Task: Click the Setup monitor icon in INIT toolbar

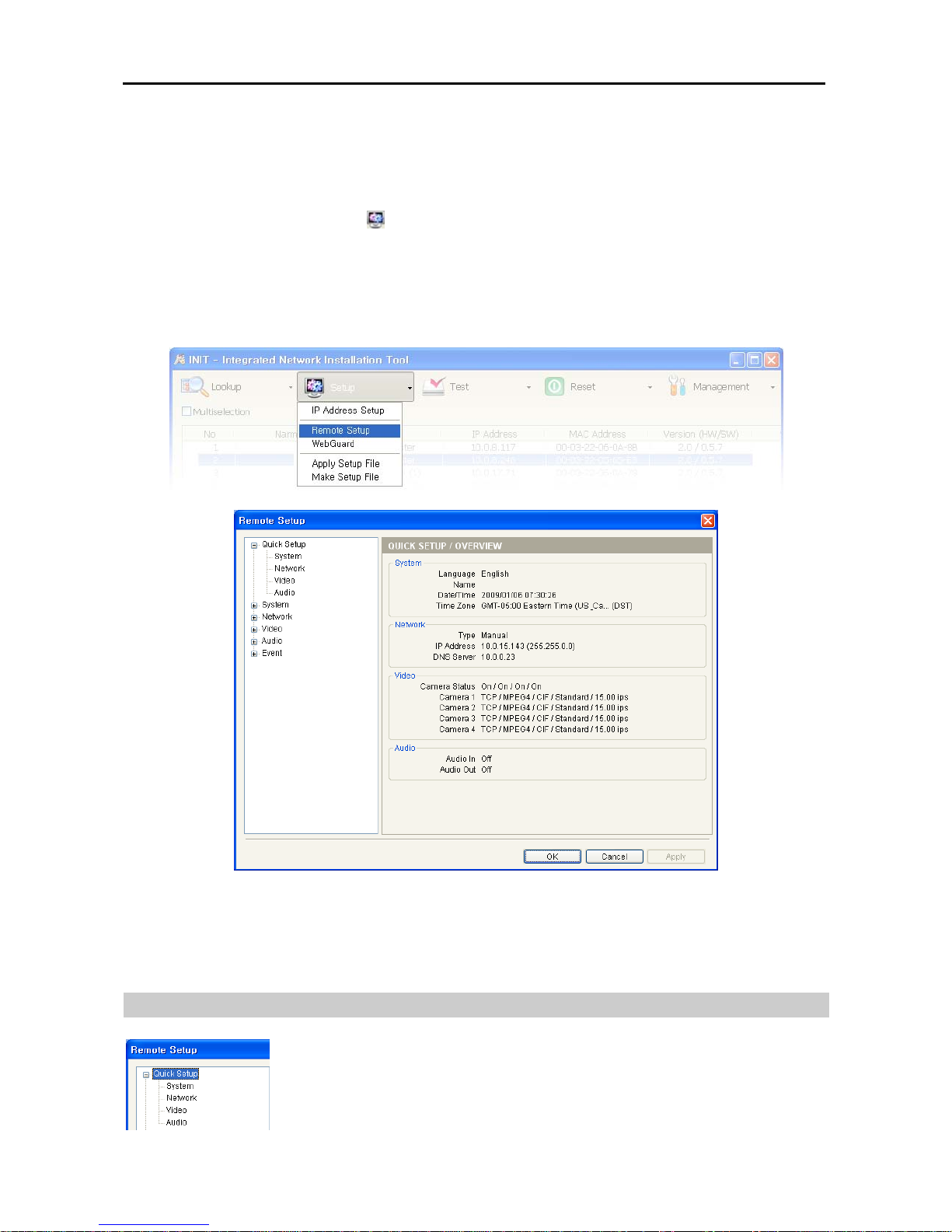Action: (x=314, y=386)
